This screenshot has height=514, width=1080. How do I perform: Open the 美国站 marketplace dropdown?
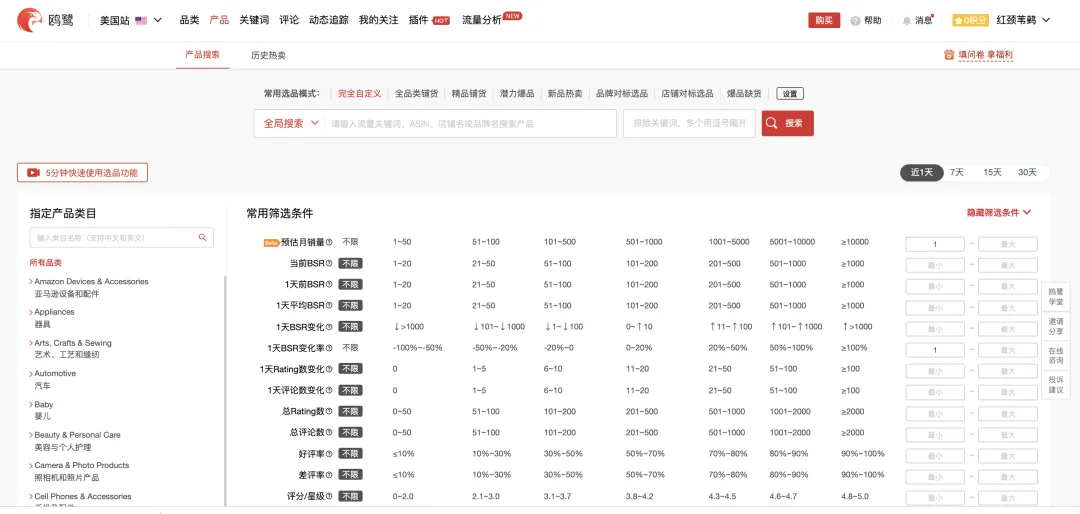(131, 20)
